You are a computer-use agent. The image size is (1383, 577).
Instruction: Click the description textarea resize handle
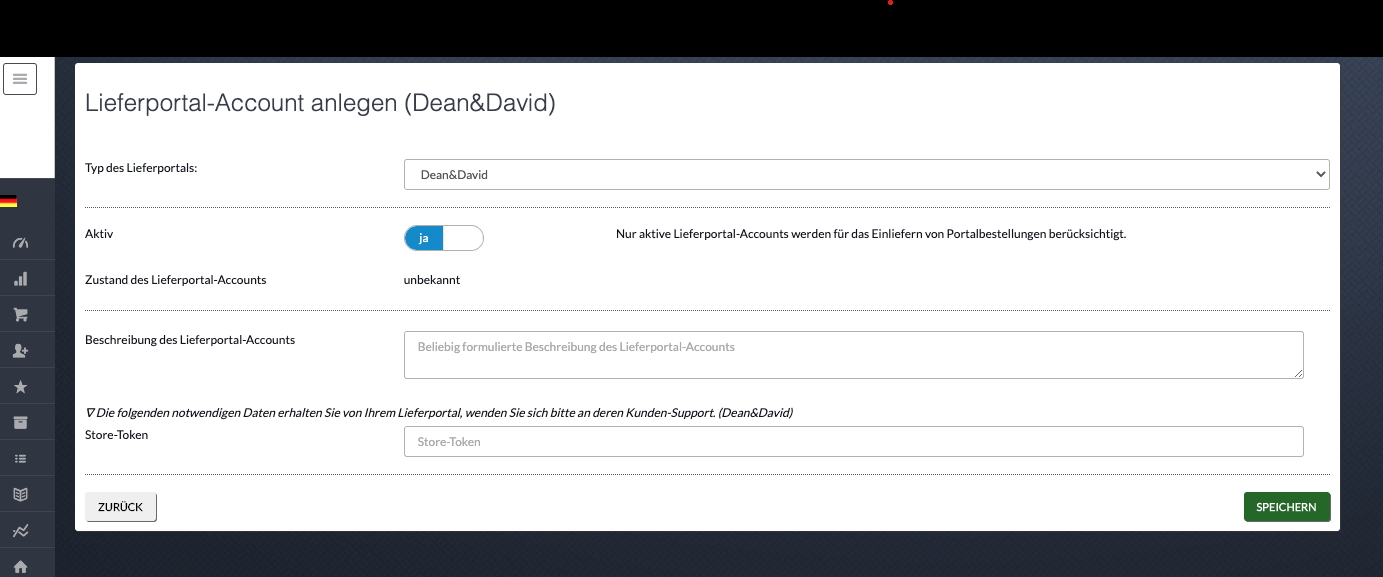(1298, 373)
